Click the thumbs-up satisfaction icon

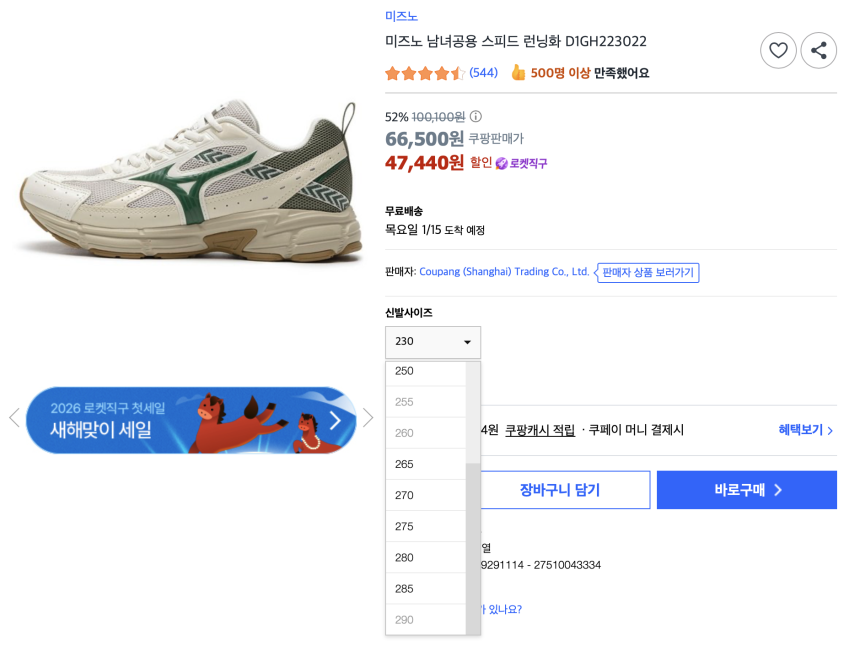(x=518, y=73)
